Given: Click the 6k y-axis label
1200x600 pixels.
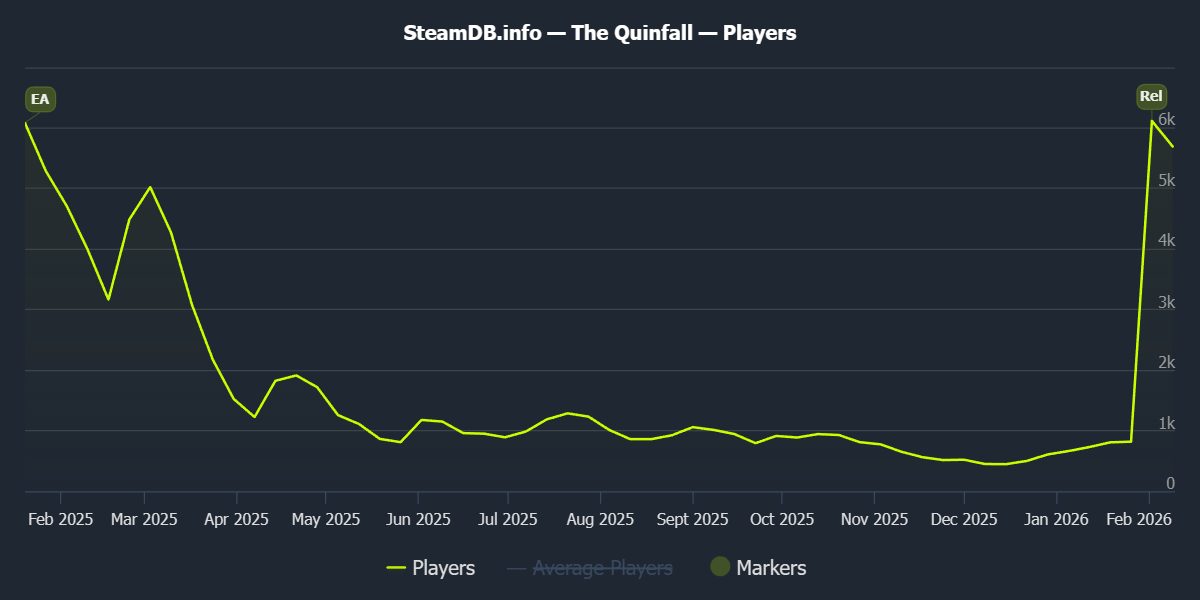Looking at the screenshot, I should point(1166,119).
